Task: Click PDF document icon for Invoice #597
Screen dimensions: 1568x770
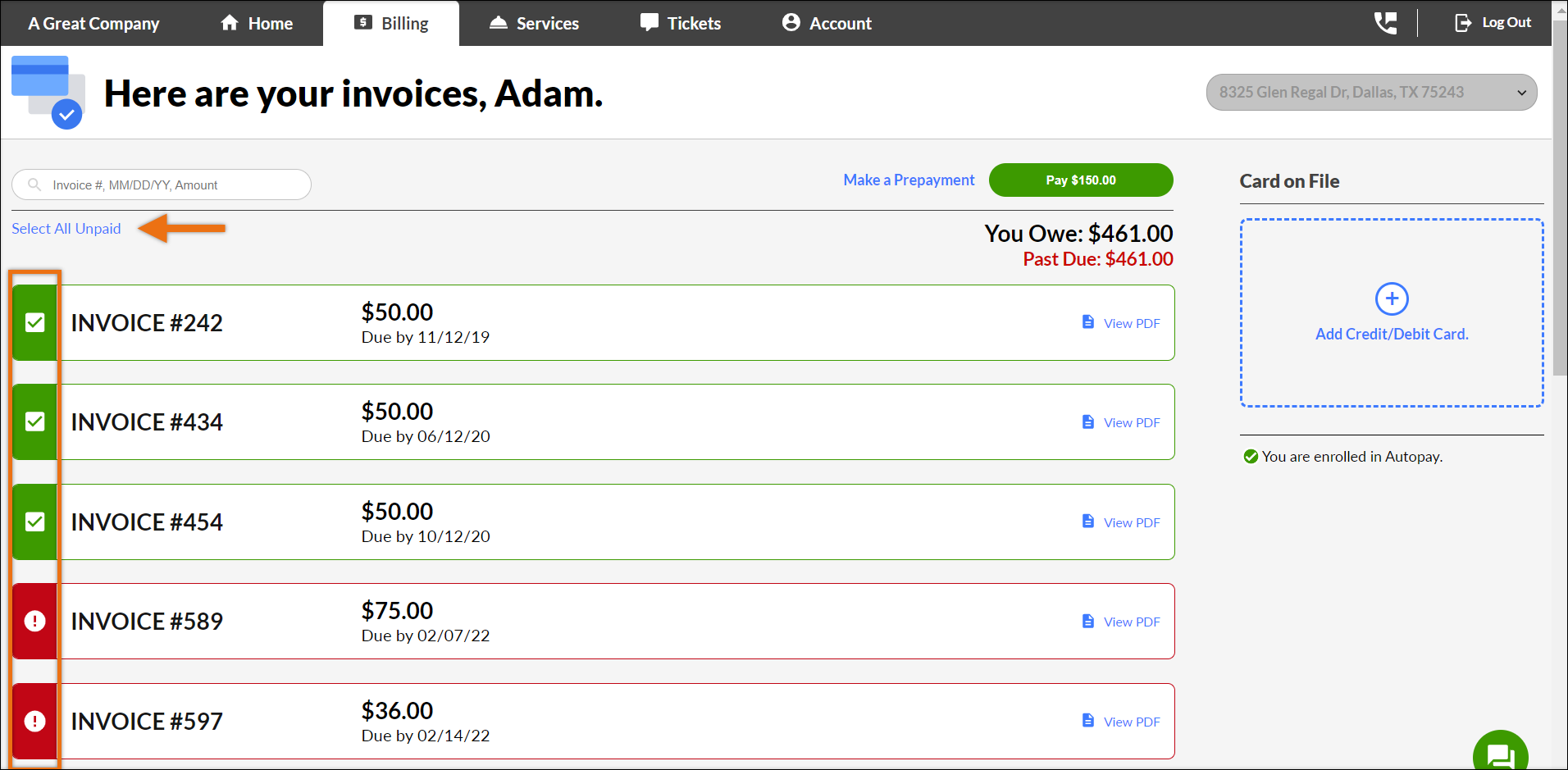Action: (x=1088, y=721)
